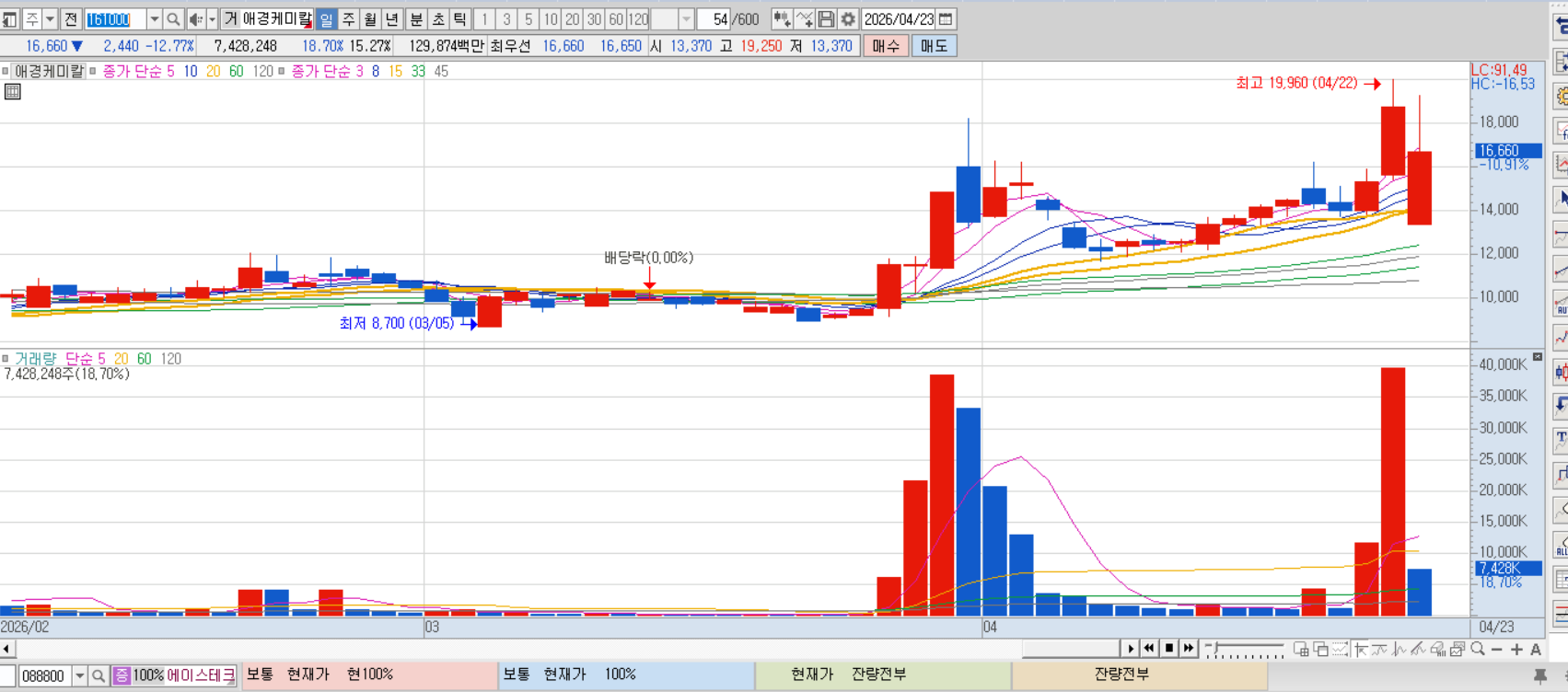
Task: Click stock code field 088800
Action: pos(44,676)
